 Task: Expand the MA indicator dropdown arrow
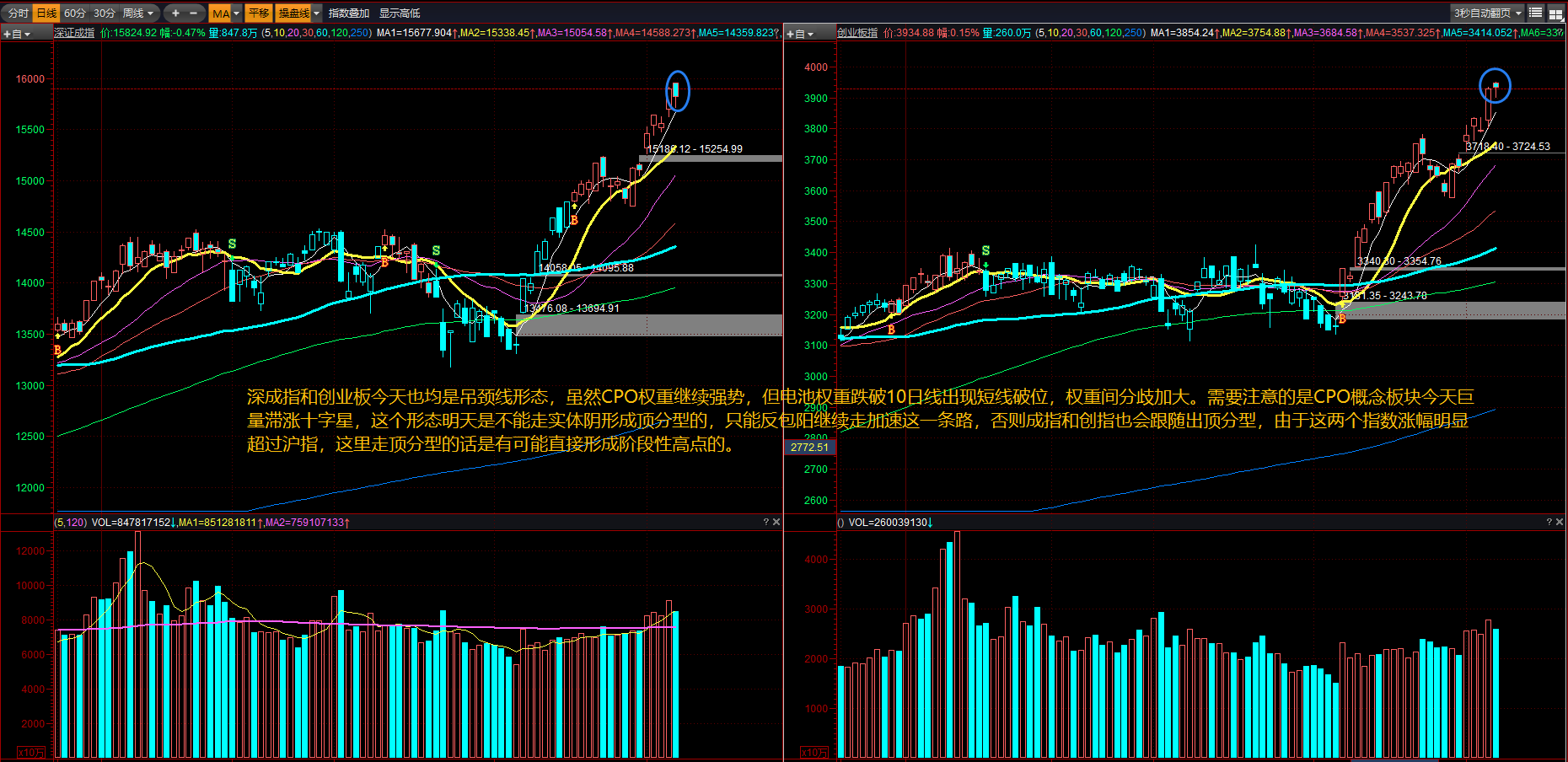click(237, 13)
